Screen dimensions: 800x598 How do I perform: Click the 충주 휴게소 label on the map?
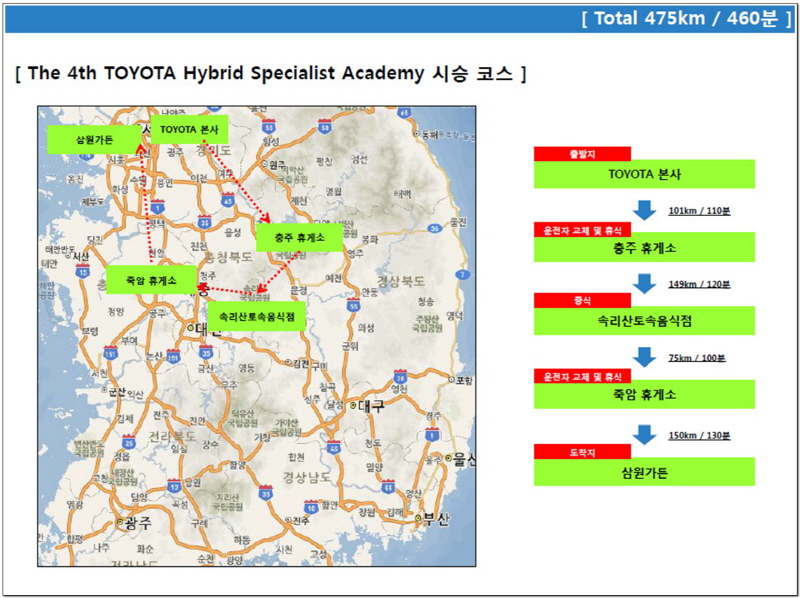[299, 238]
